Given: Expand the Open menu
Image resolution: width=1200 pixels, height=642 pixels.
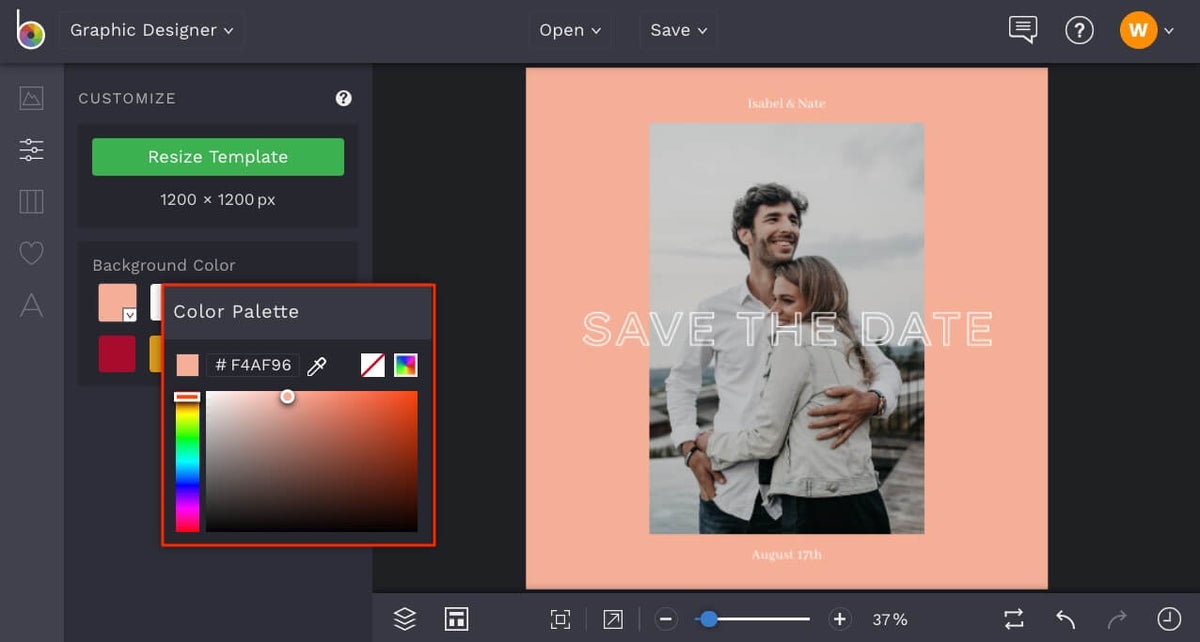Looking at the screenshot, I should [570, 29].
